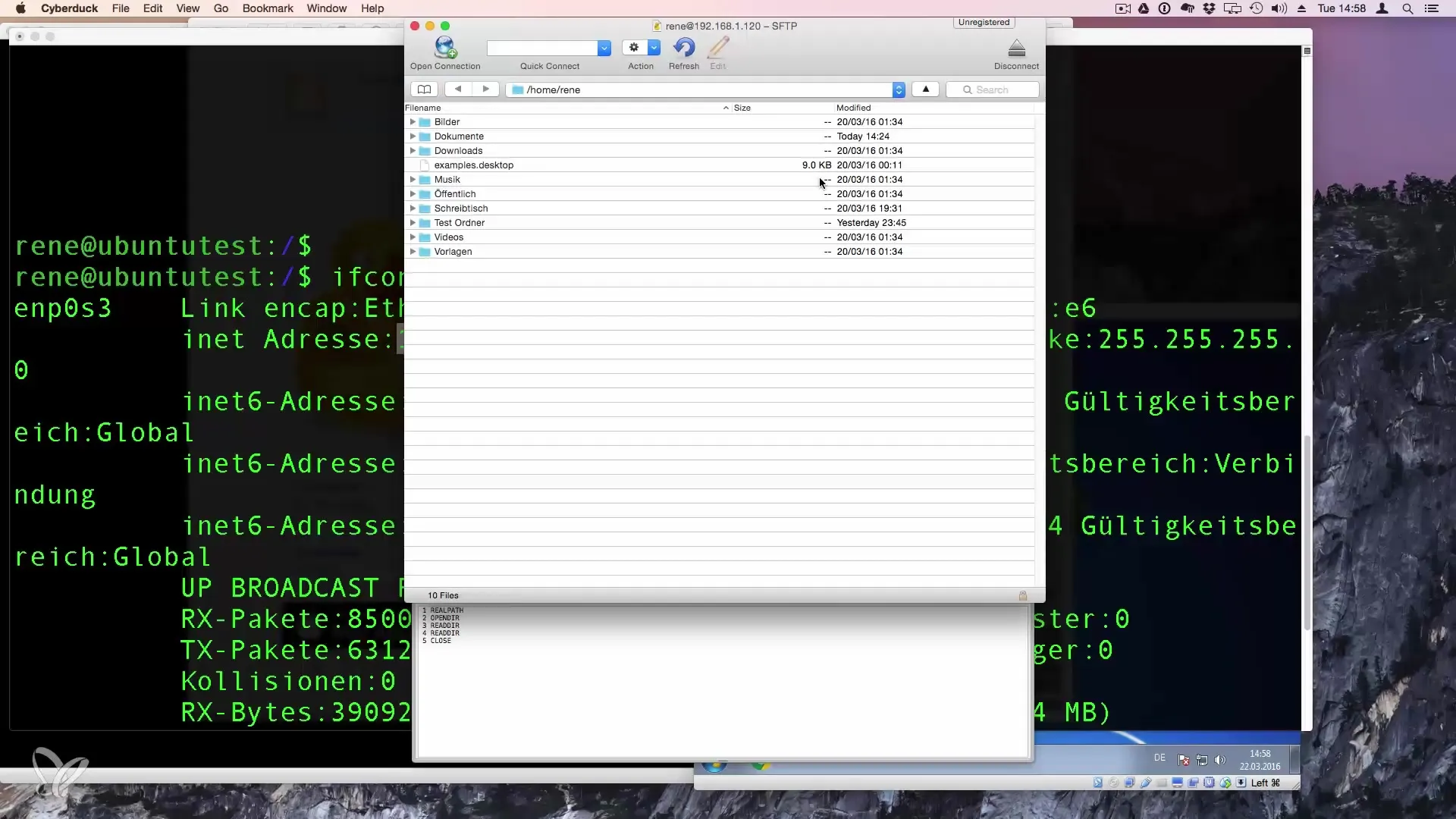Click the DE language indicator in Windows taskbar
This screenshot has width=1456, height=819.
pyautogui.click(x=1159, y=758)
